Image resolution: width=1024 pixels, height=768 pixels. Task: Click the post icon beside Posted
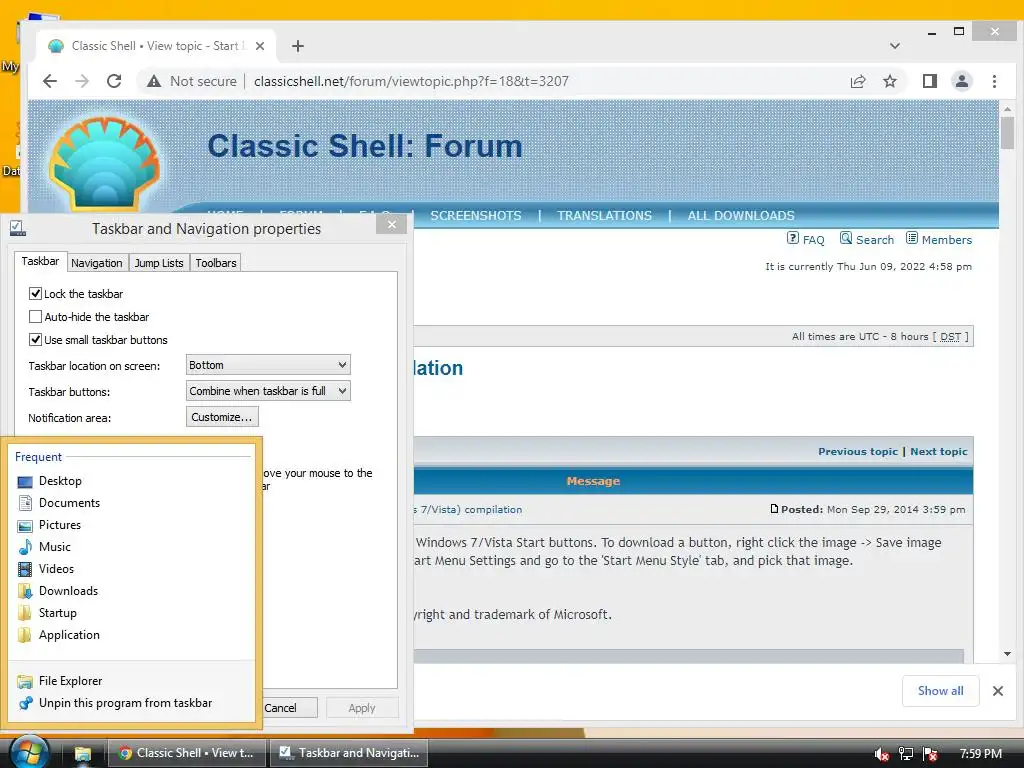coord(774,509)
